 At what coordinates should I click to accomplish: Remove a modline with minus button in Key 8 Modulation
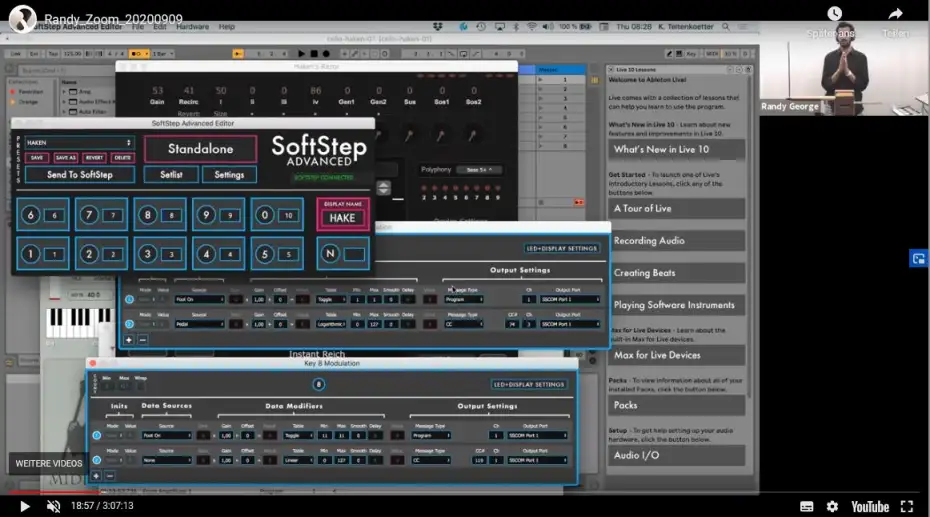[x=110, y=475]
